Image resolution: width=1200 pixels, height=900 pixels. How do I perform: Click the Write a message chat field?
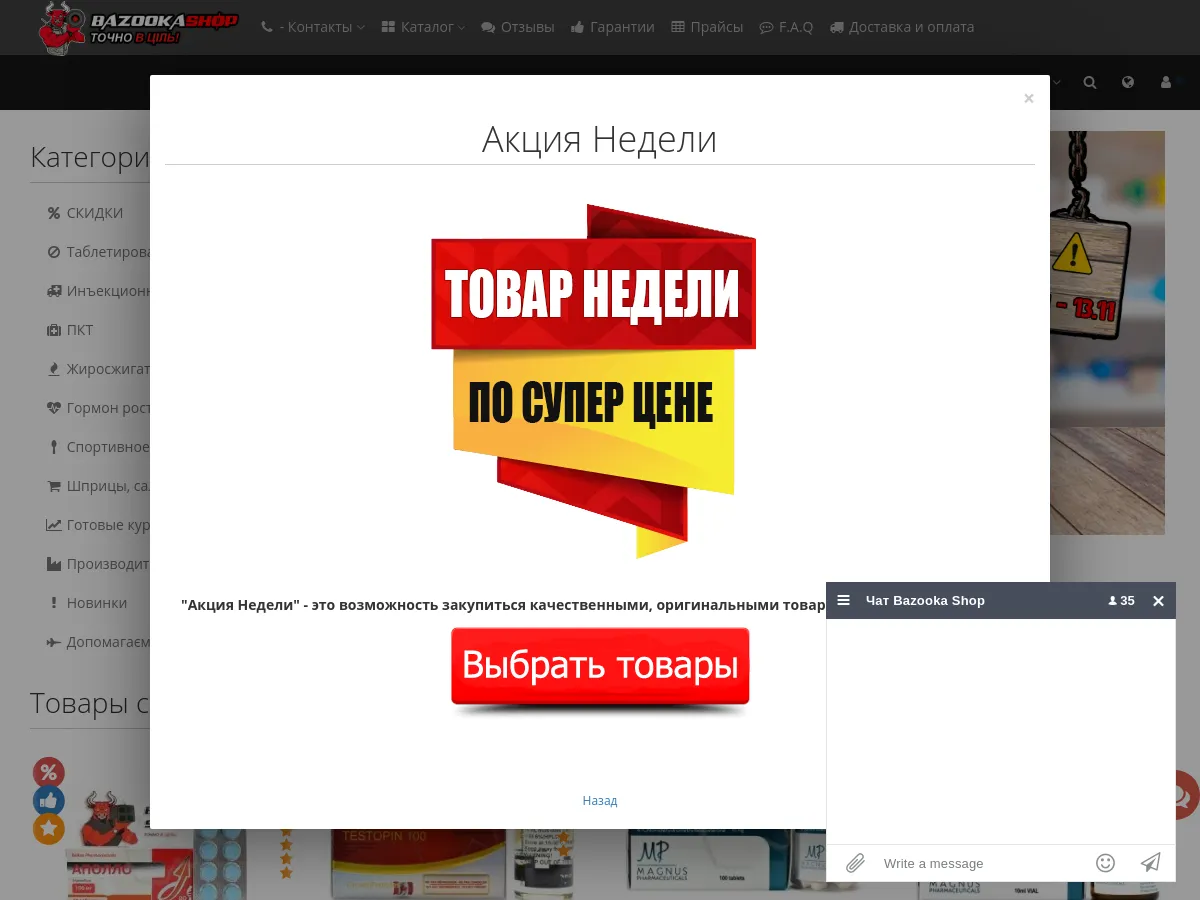[960, 862]
